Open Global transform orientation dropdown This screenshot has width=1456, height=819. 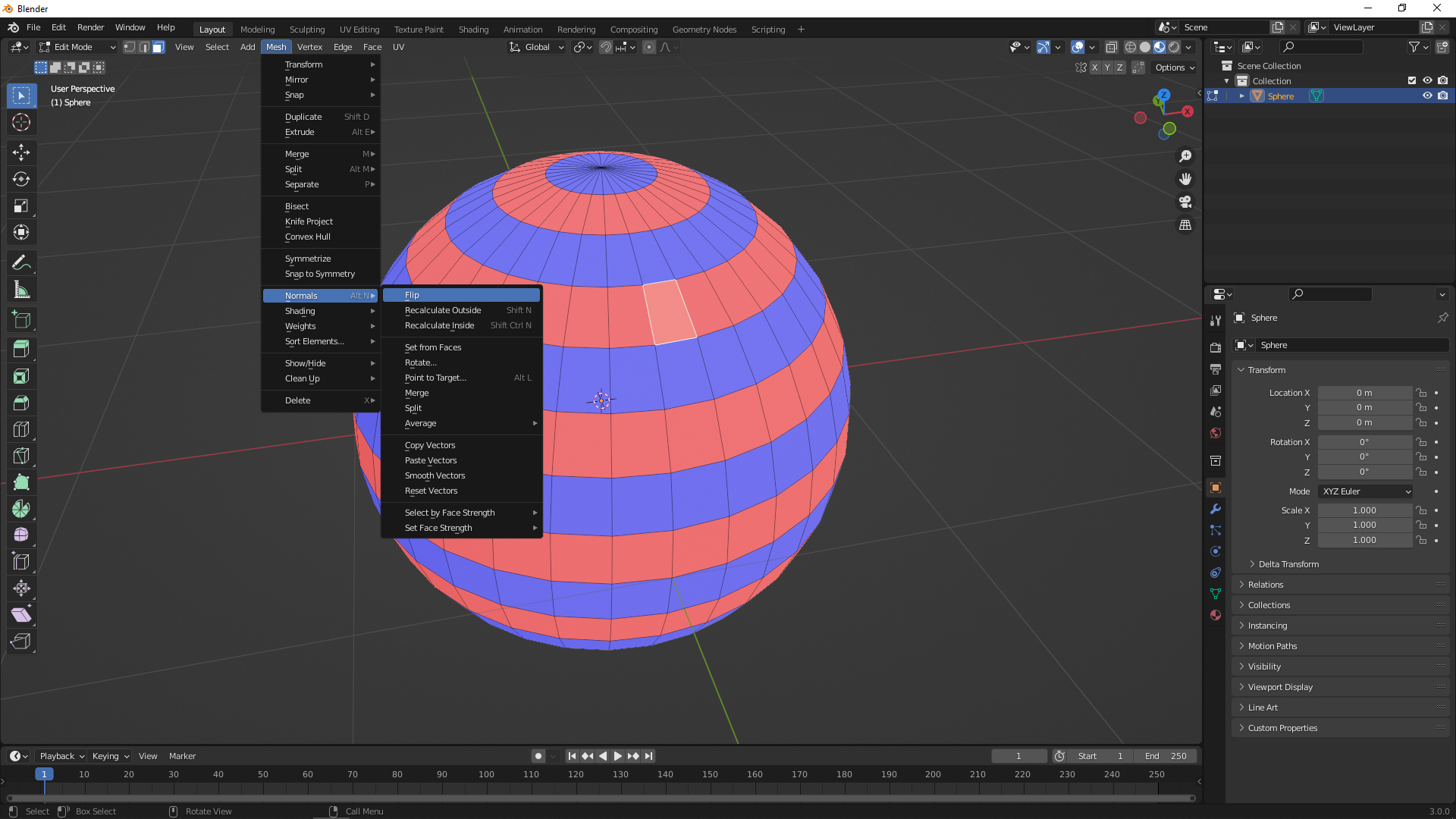(537, 47)
